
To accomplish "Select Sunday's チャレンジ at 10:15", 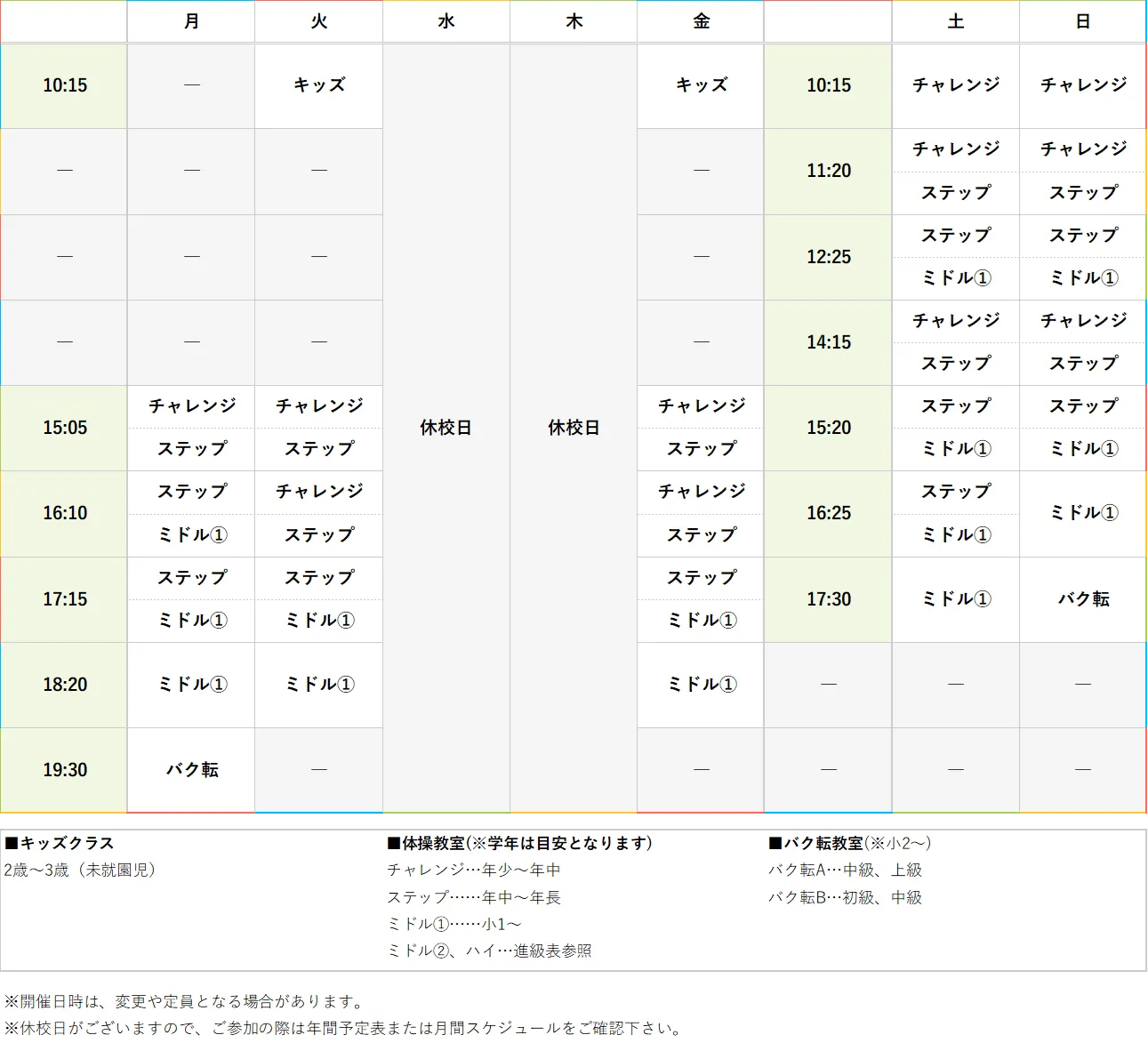I will pos(1082,86).
